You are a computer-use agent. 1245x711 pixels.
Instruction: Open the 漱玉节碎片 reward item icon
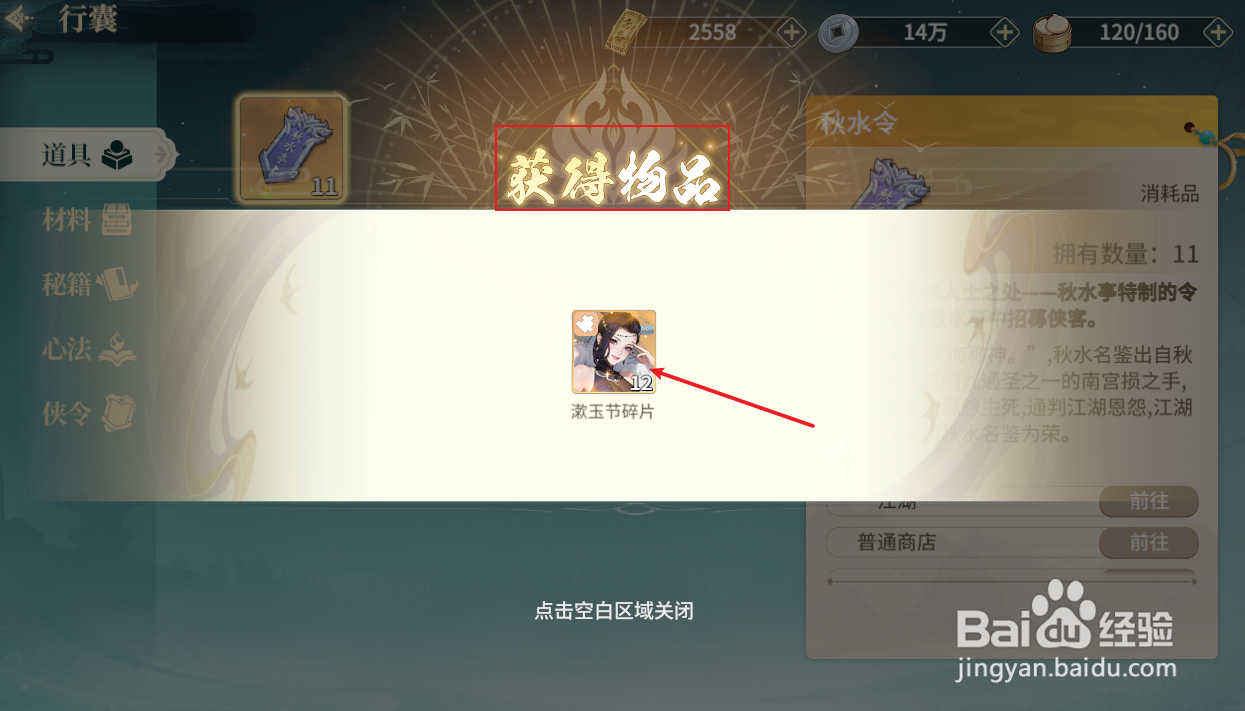614,351
